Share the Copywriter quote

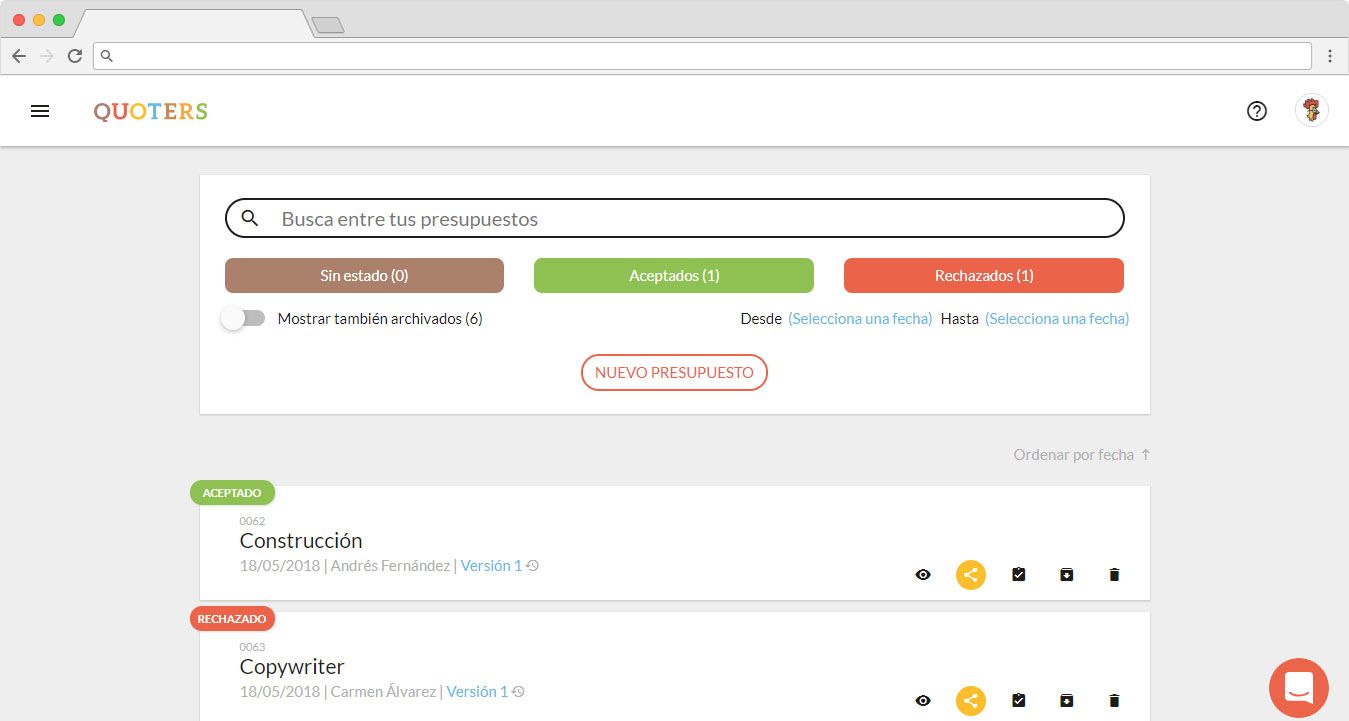pyautogui.click(x=970, y=701)
